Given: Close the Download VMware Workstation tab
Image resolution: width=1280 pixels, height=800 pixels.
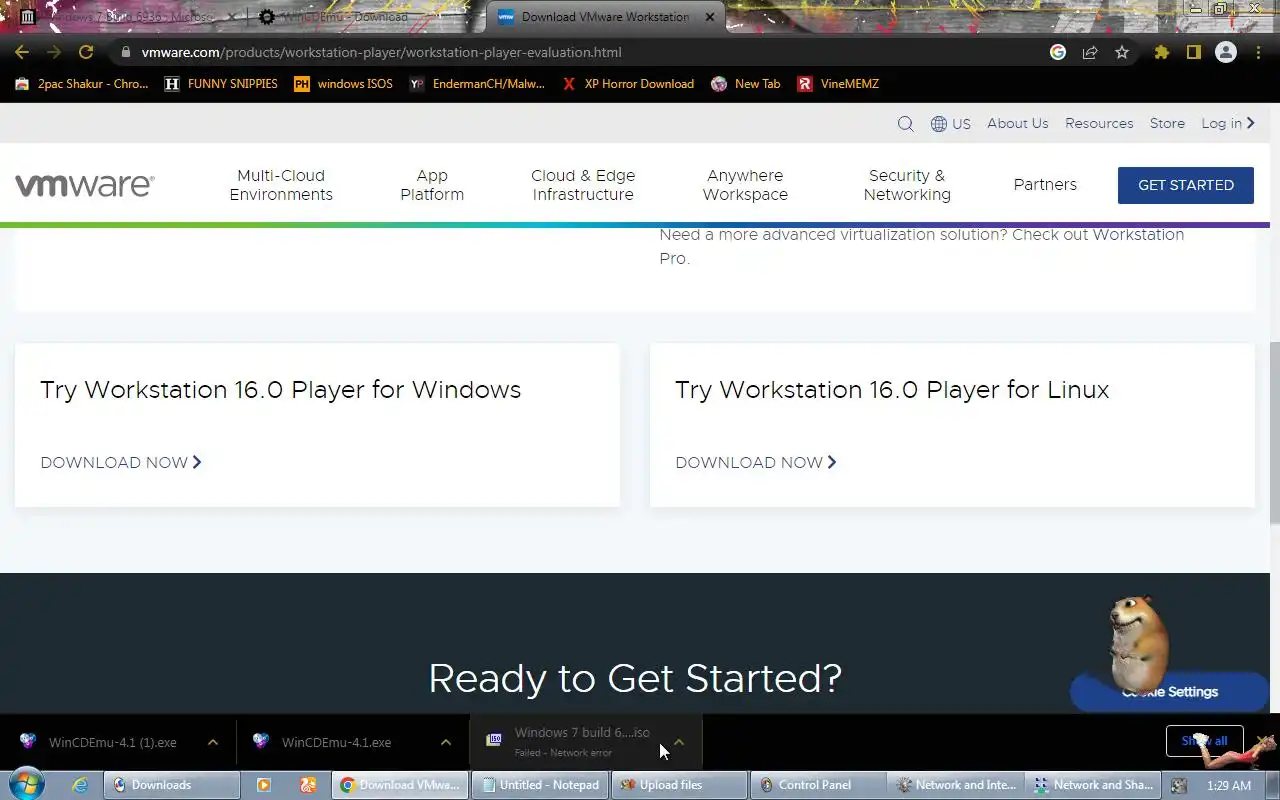Looking at the screenshot, I should point(710,17).
